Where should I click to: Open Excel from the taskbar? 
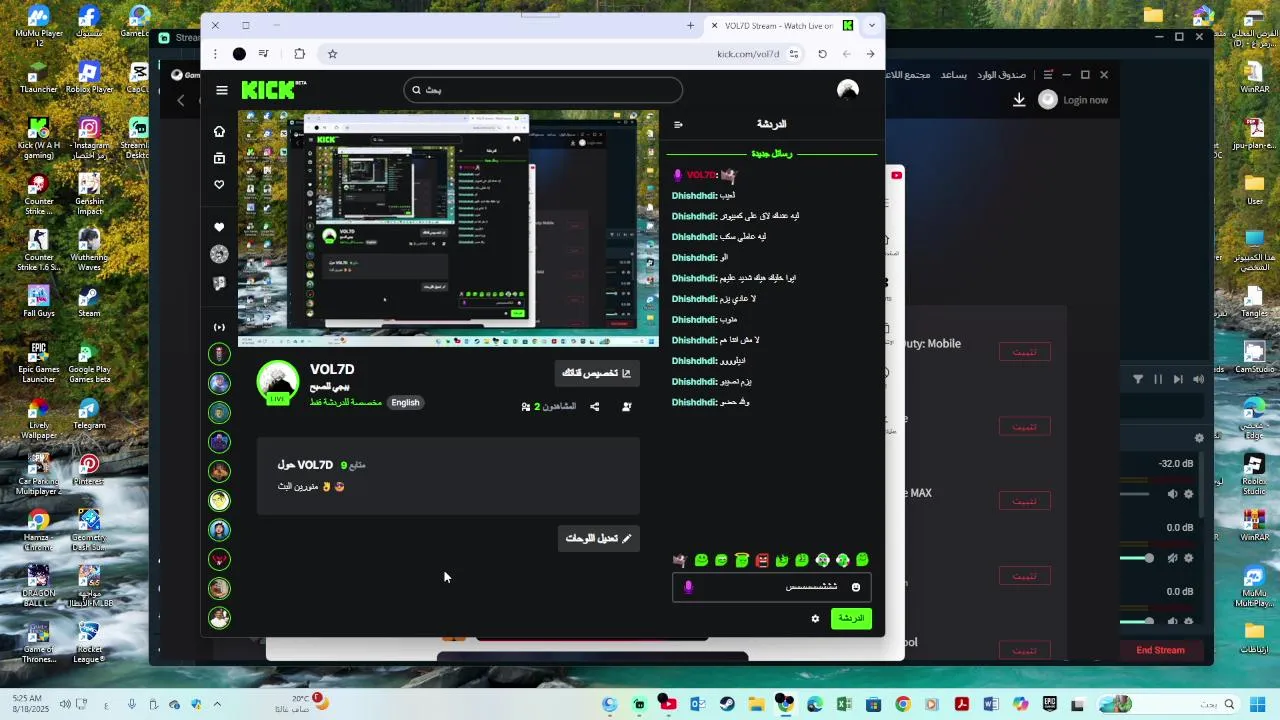pos(844,705)
